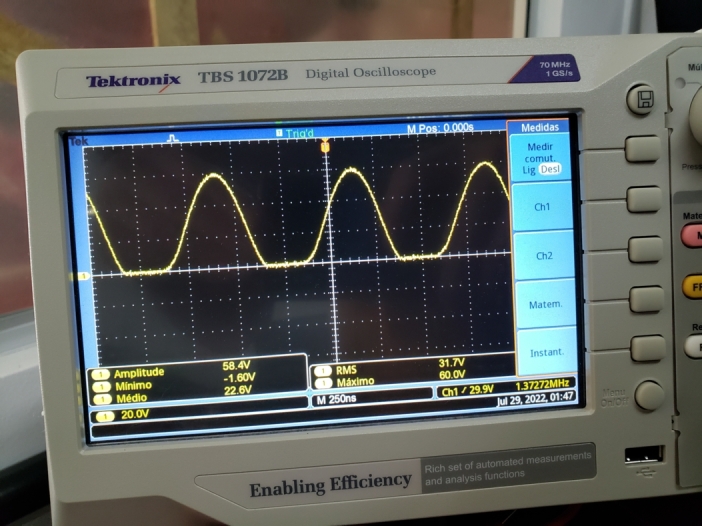The image size is (702, 526).
Task: Tap channel badge next to Médio
Action: (102, 399)
